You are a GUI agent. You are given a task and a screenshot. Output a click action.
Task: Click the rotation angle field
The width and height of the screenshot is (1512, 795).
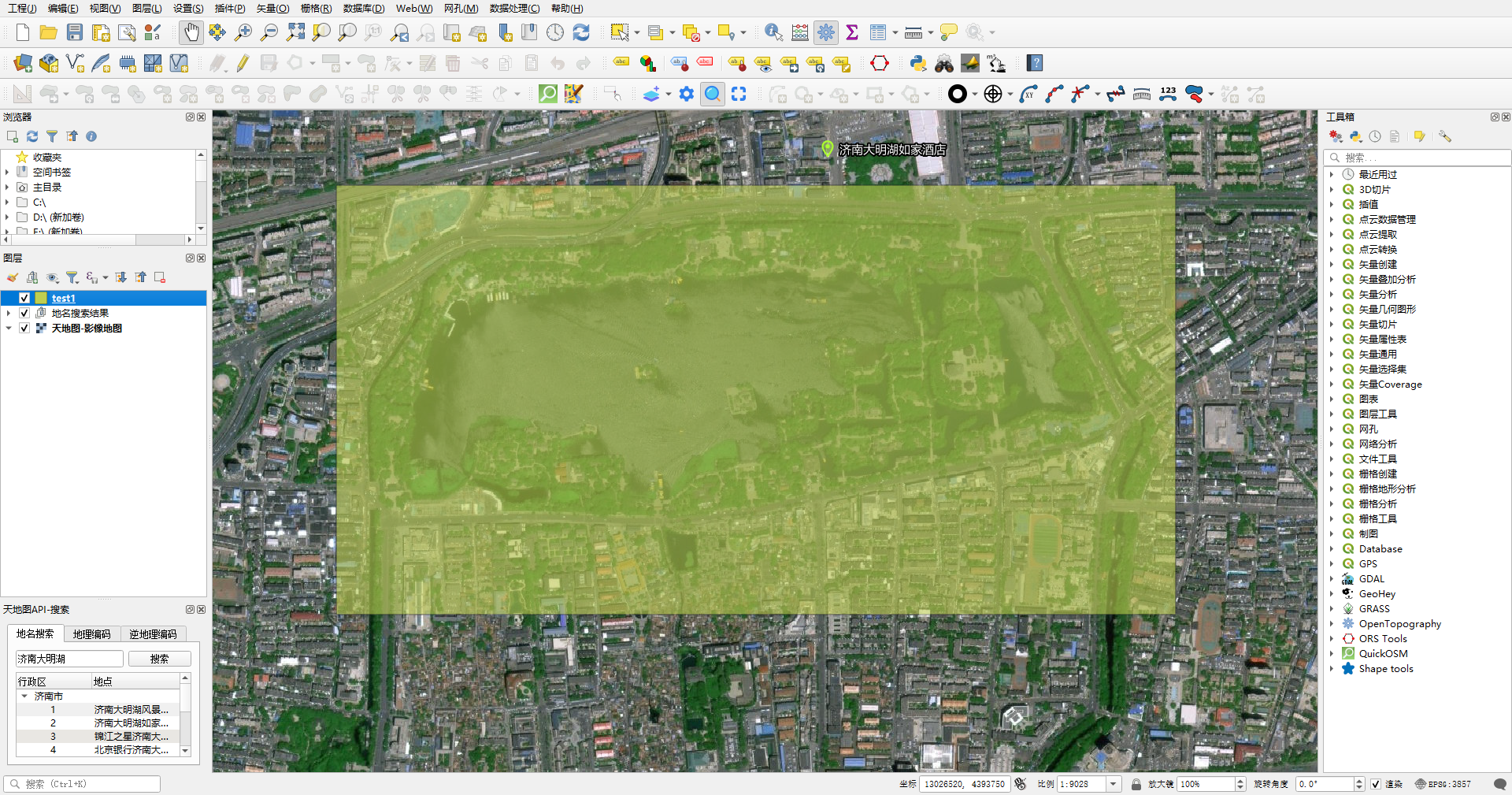pos(1325,784)
